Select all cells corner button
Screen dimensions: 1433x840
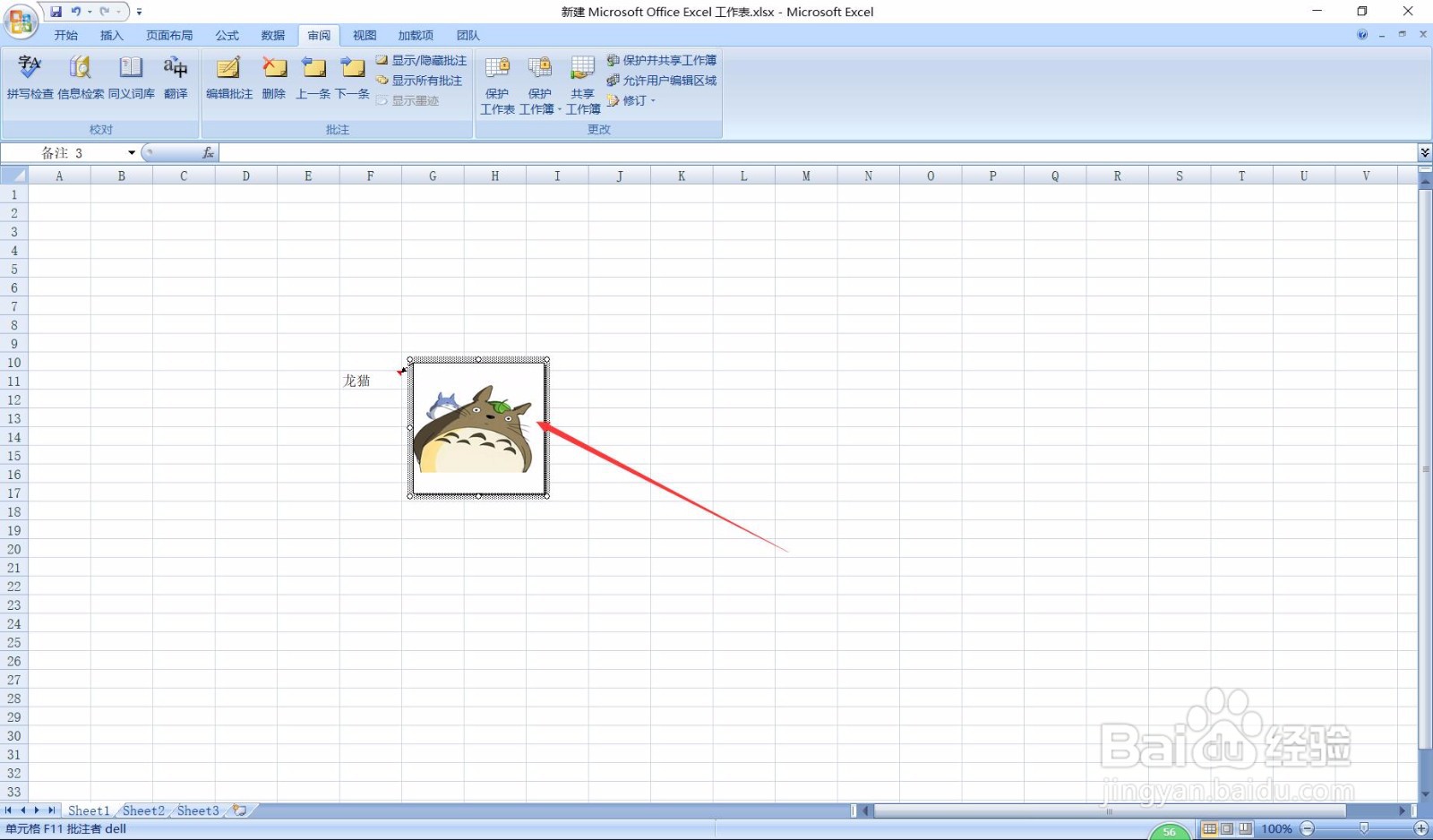pyautogui.click(x=13, y=176)
